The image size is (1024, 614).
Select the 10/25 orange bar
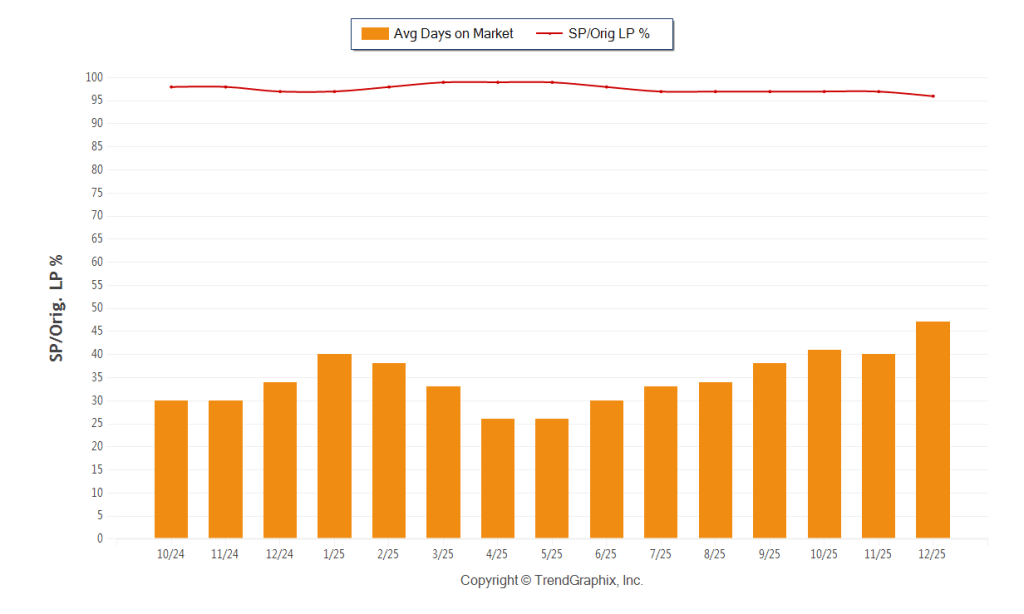[824, 444]
